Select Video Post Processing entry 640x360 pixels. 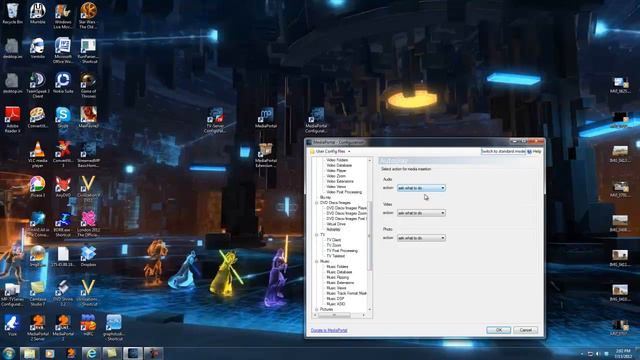coord(344,192)
